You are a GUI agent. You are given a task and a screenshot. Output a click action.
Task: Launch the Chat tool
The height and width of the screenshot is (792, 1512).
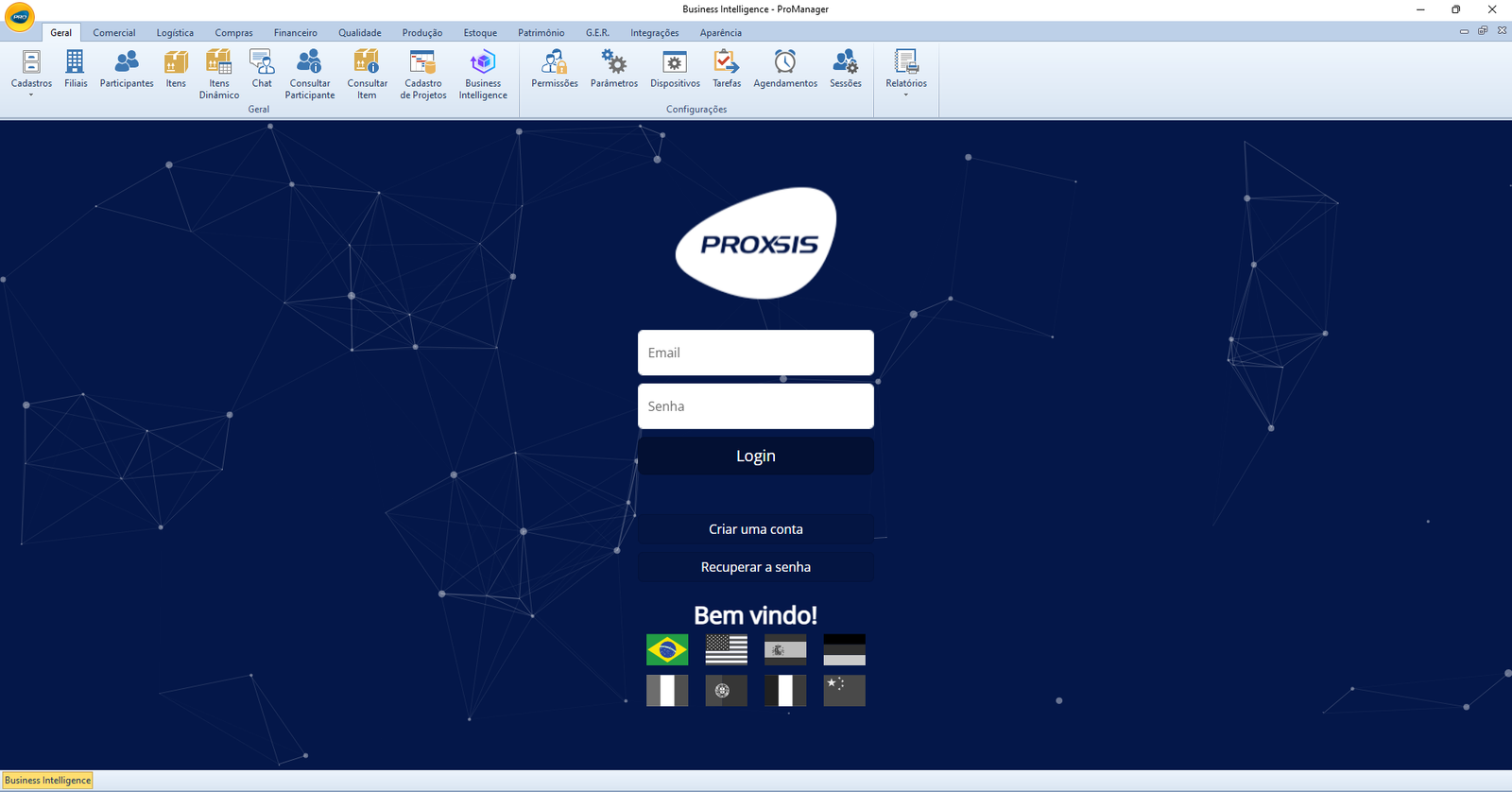click(262, 69)
